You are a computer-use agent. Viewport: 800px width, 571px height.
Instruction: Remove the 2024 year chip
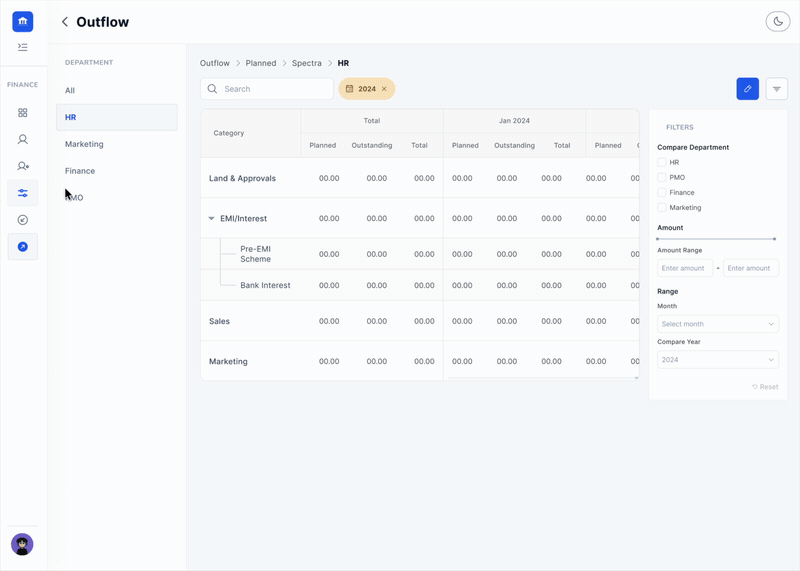pyautogui.click(x=384, y=89)
